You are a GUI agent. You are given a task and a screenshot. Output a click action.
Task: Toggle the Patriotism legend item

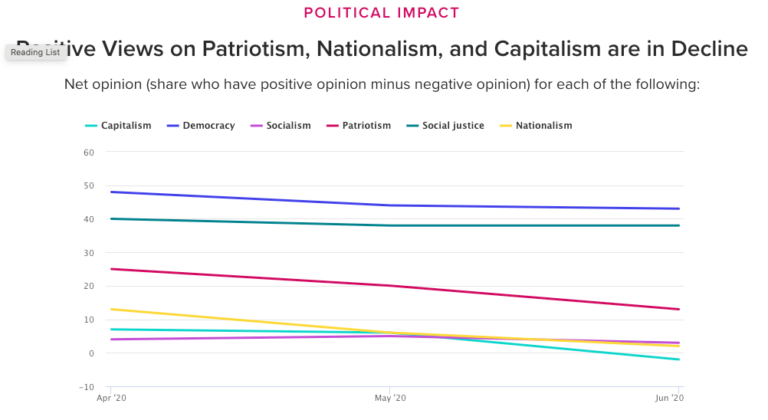[x=359, y=126]
